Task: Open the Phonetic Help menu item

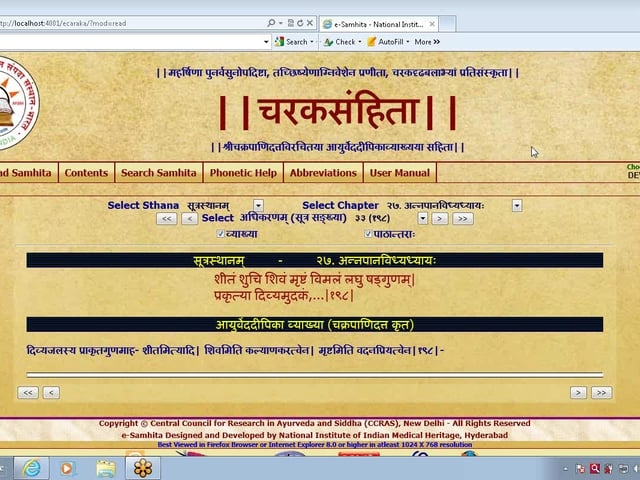Action: point(244,173)
